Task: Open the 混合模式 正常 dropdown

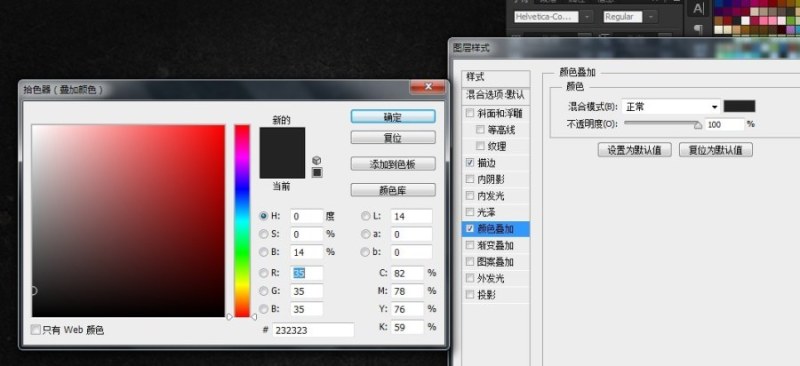Action: click(x=671, y=107)
